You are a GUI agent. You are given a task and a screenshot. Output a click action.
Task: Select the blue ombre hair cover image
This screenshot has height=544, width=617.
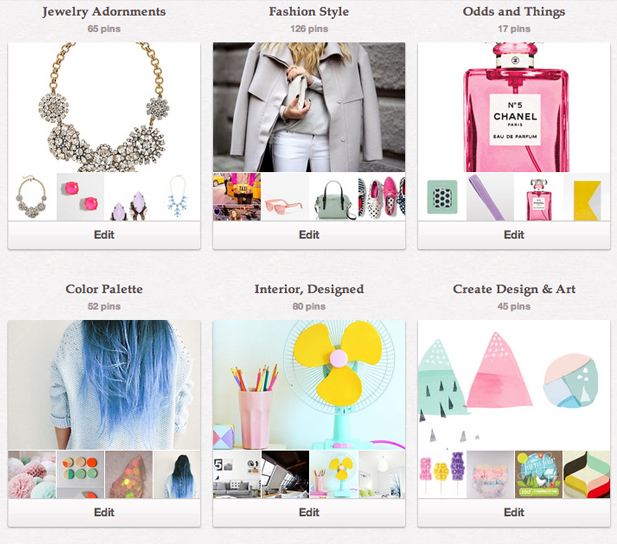coord(104,385)
